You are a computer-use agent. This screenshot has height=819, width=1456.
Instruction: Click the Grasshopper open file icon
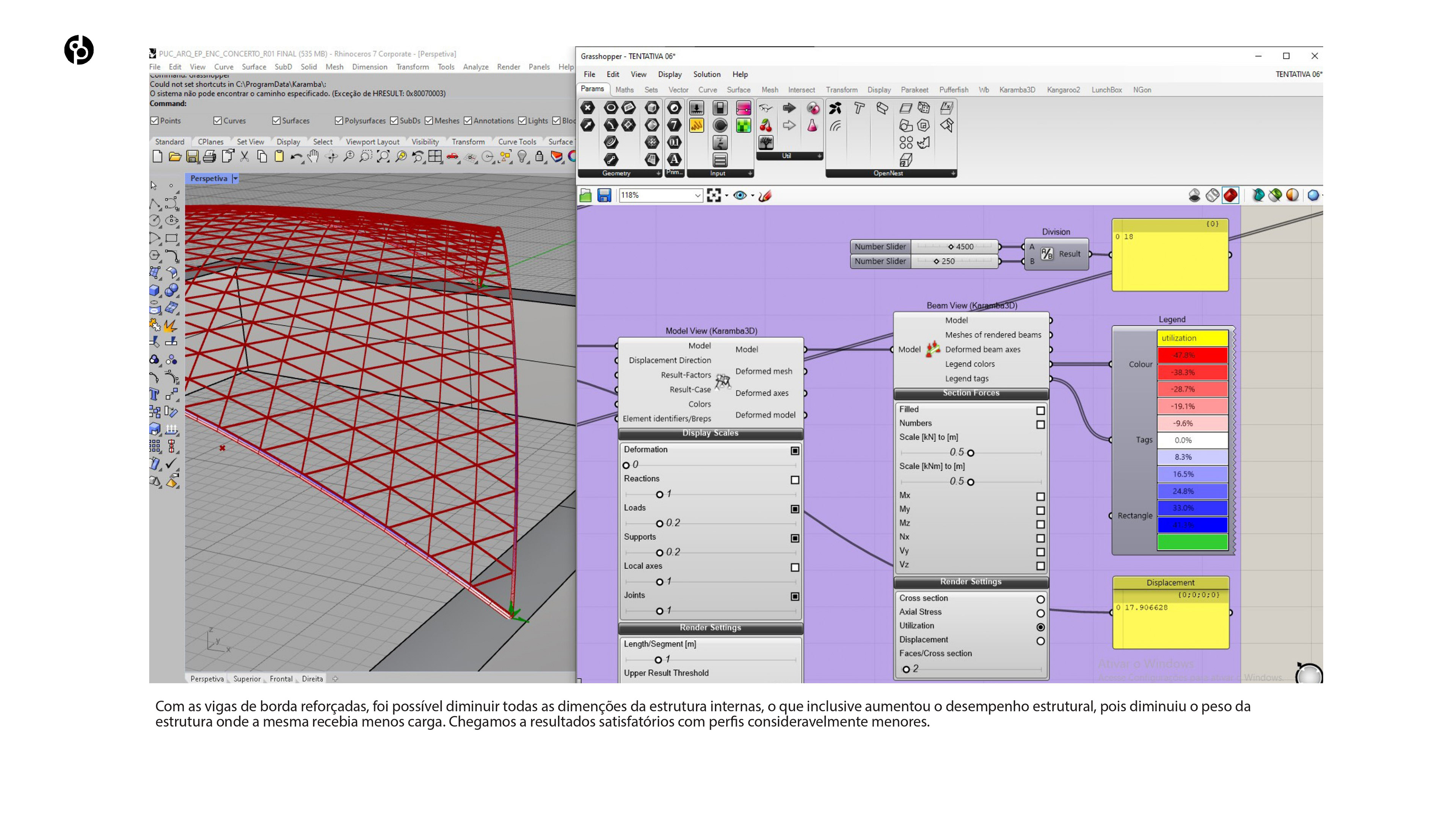585,196
